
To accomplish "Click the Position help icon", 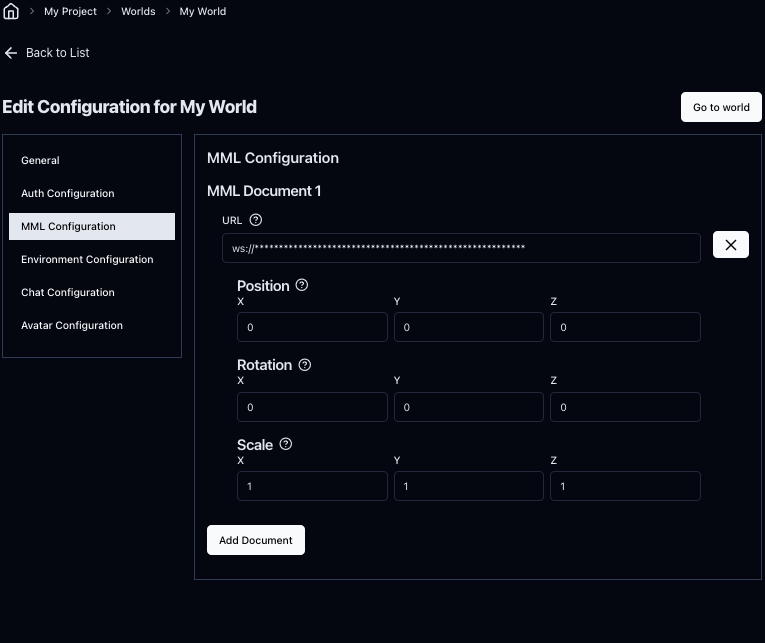I will pyautogui.click(x=302, y=285).
